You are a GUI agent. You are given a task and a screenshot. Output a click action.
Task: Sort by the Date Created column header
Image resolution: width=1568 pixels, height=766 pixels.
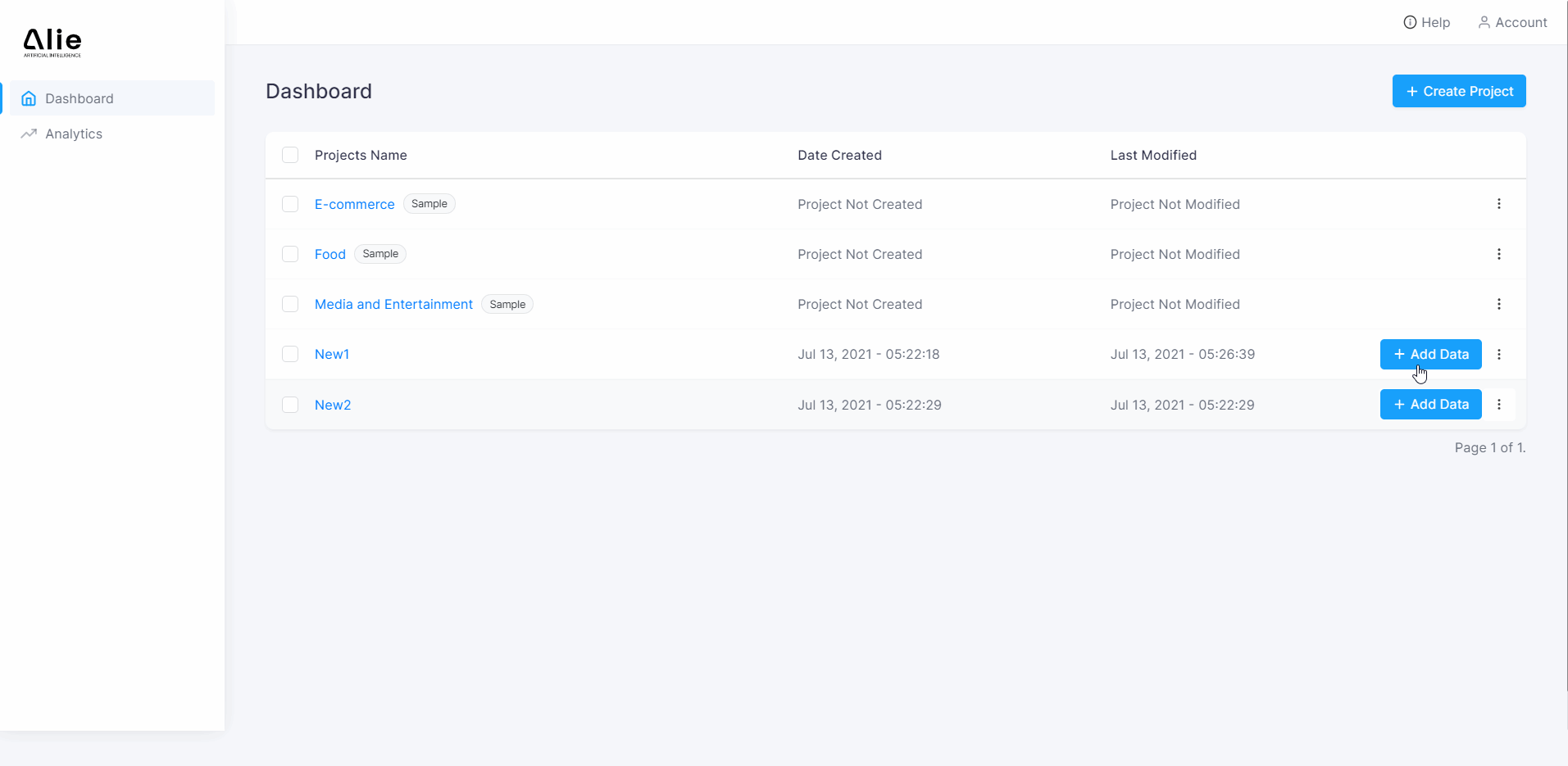pyautogui.click(x=839, y=155)
